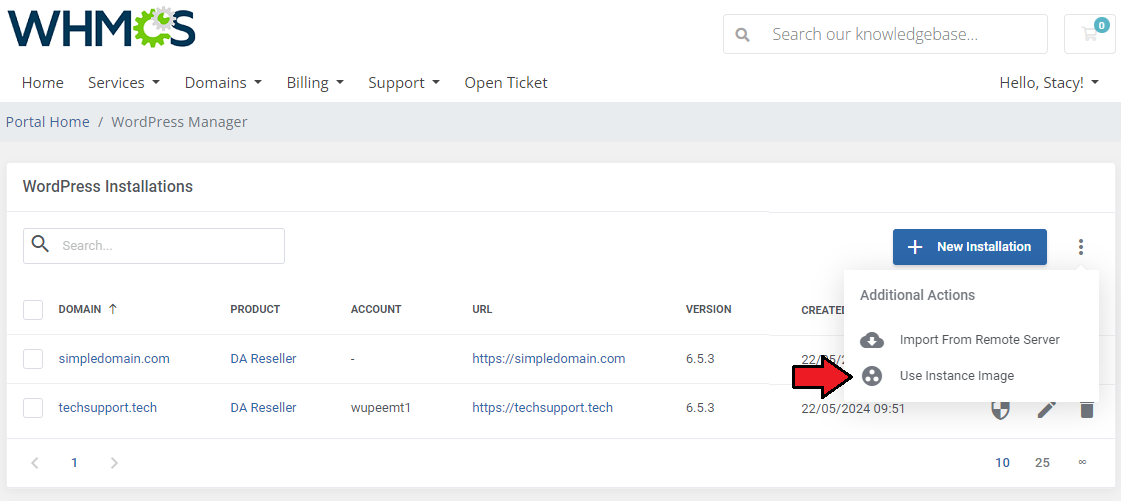
Task: Open DA Reseller product for simpledomain.com
Action: 263,359
